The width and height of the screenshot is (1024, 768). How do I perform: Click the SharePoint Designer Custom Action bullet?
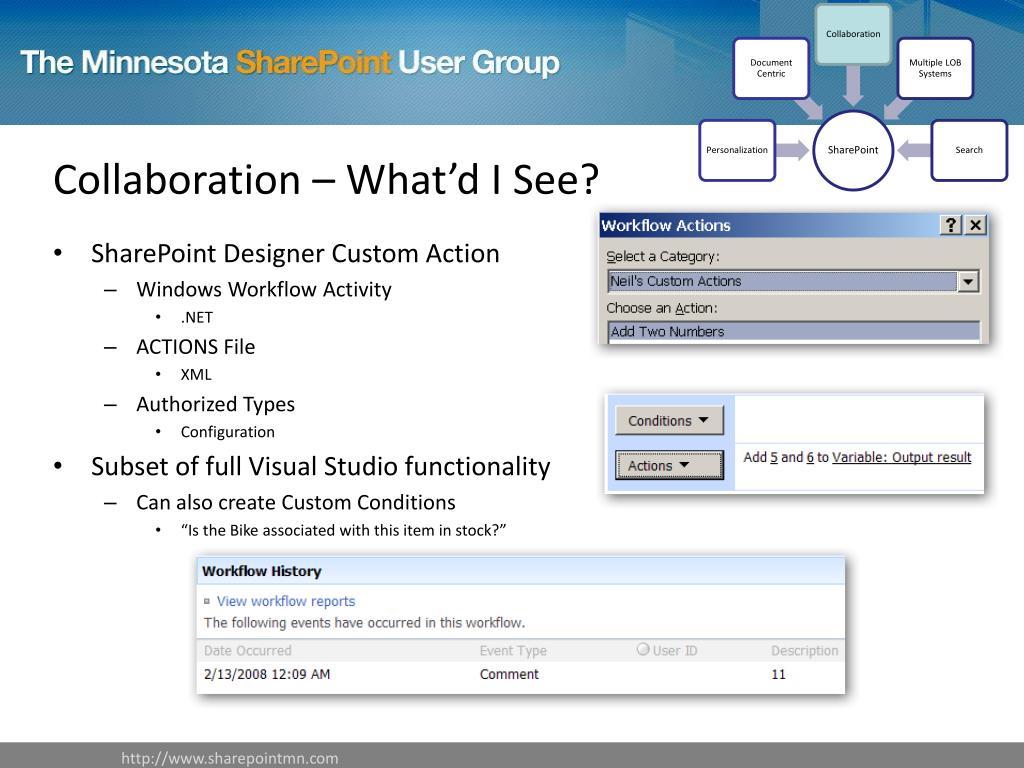(x=295, y=253)
